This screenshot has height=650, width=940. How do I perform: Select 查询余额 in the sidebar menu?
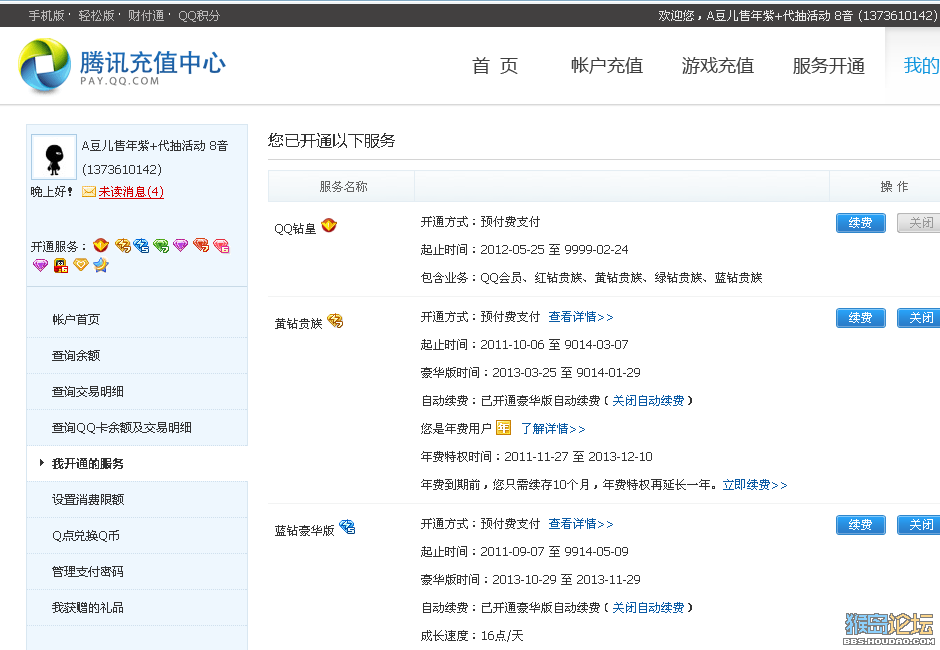tap(137, 356)
